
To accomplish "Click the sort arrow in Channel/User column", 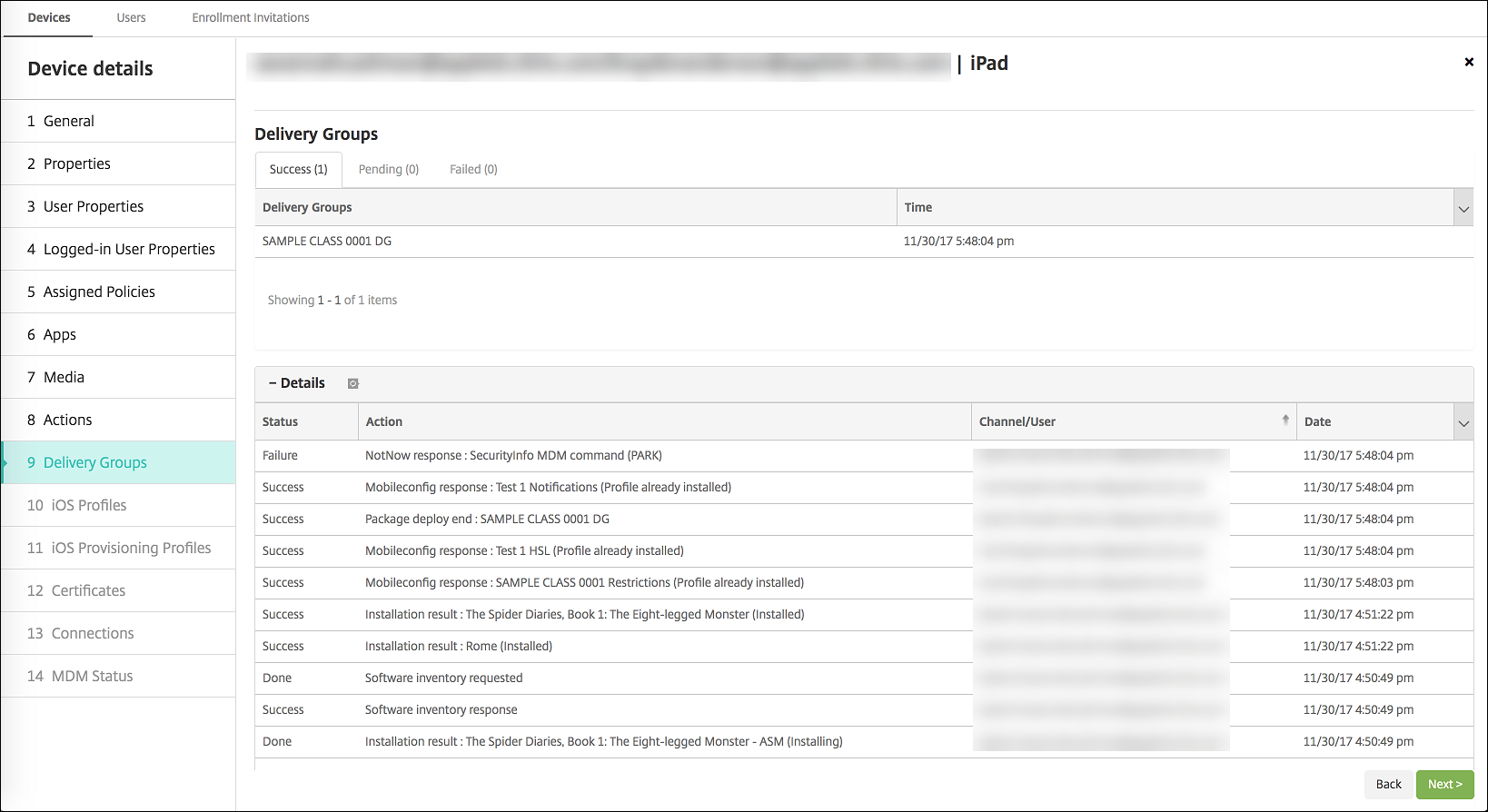I will click(x=1285, y=420).
